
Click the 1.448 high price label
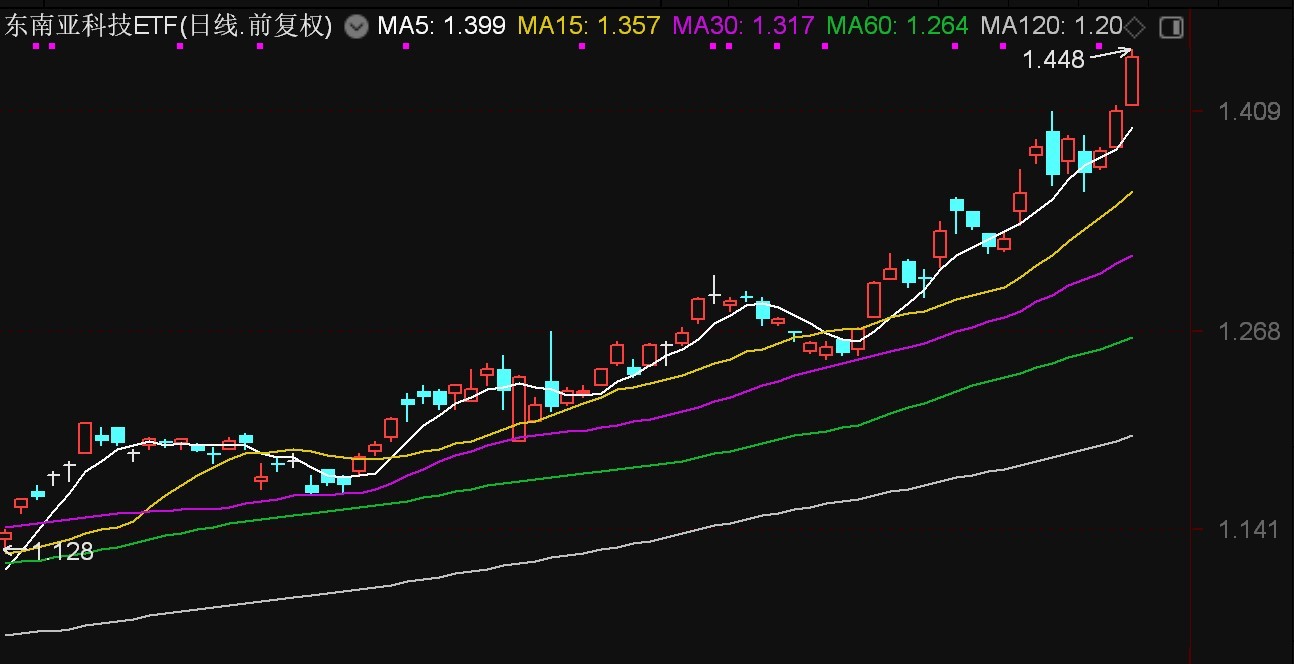point(1053,60)
